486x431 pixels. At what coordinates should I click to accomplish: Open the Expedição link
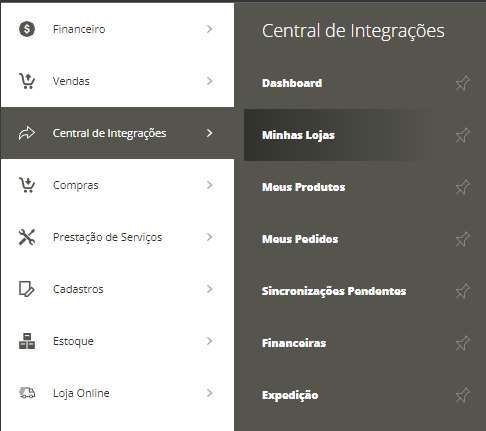point(290,395)
